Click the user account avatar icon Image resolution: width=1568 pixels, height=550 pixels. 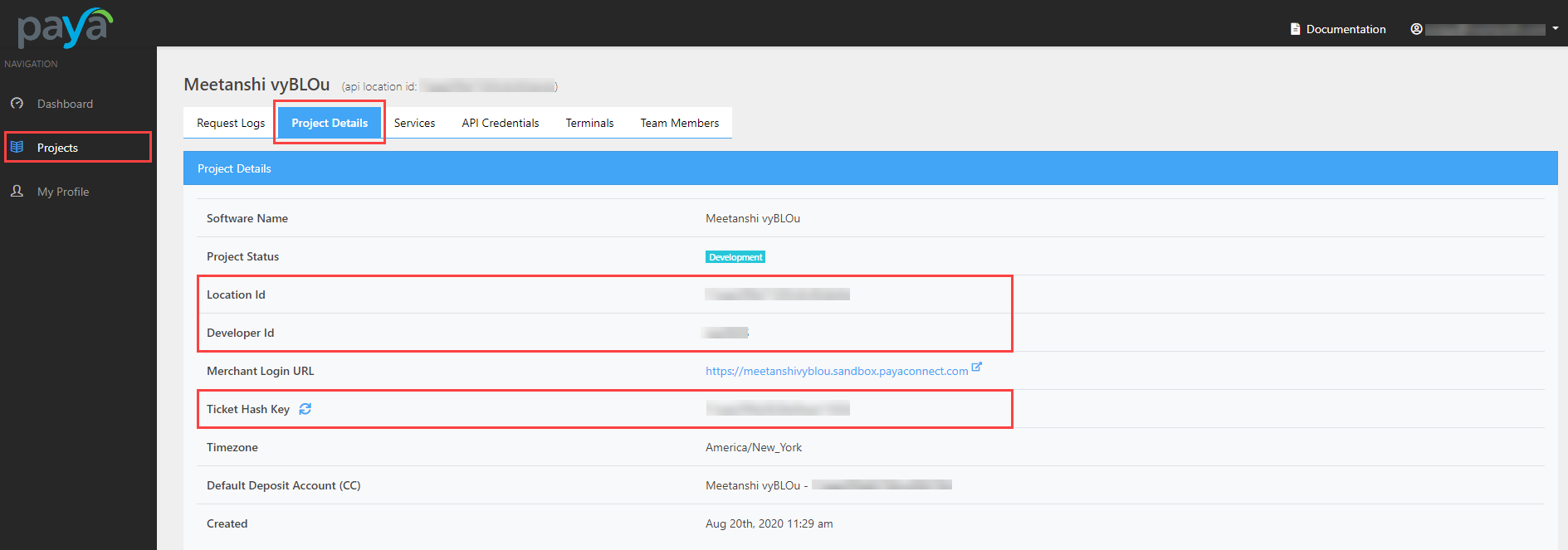coord(1416,29)
